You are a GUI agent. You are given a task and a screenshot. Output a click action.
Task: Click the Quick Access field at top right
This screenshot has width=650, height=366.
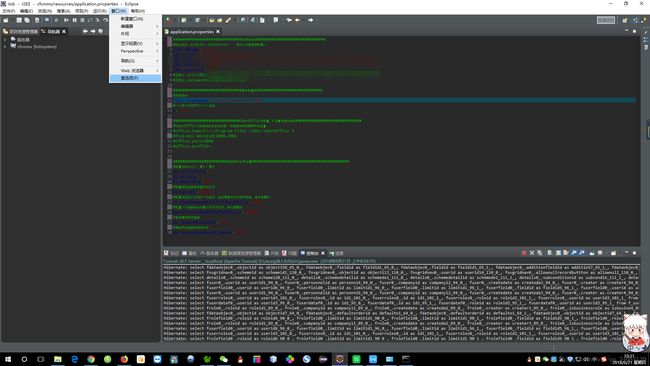click(x=606, y=20)
